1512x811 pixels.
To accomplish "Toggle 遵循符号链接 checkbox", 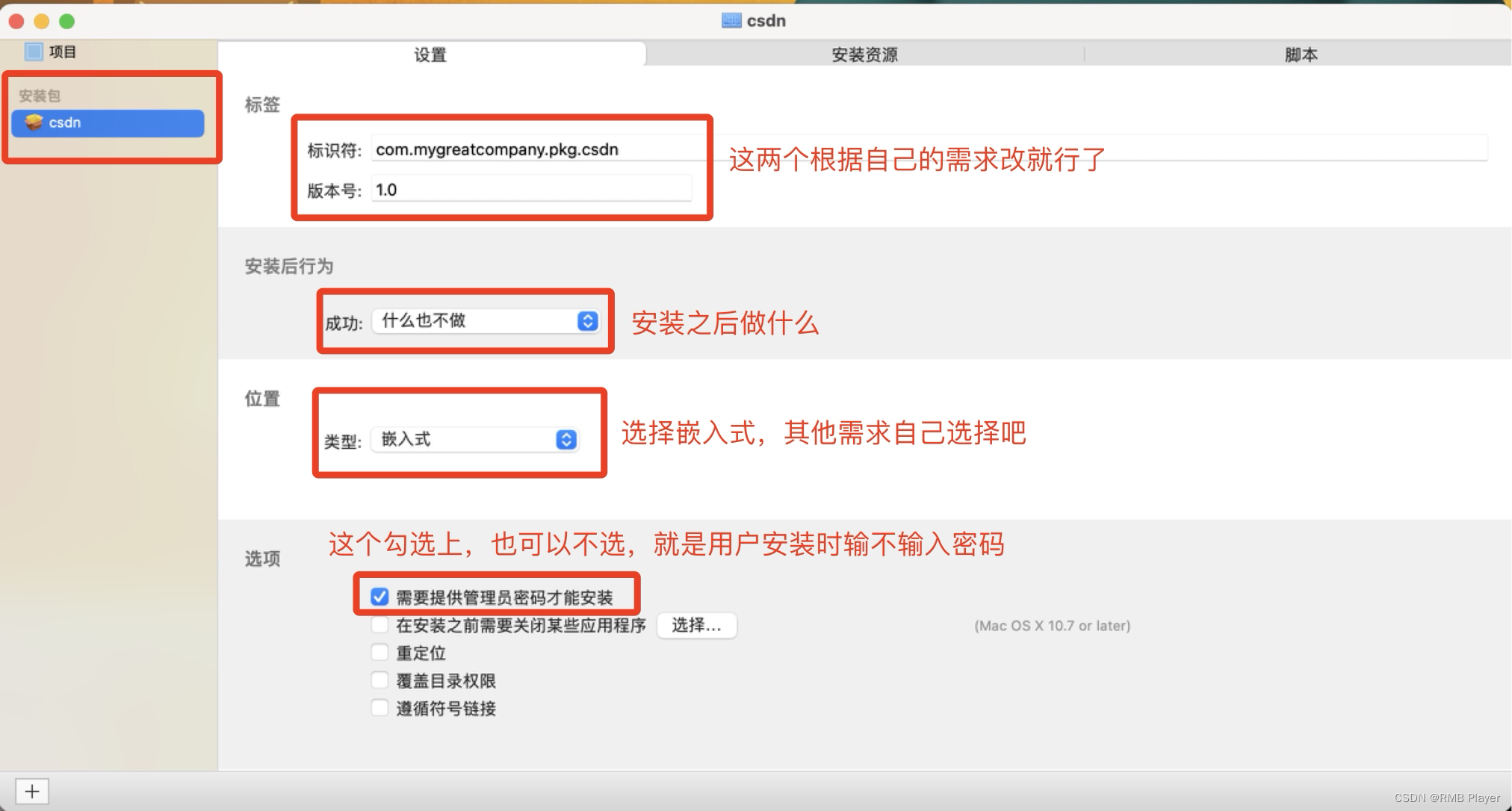I will 379,708.
